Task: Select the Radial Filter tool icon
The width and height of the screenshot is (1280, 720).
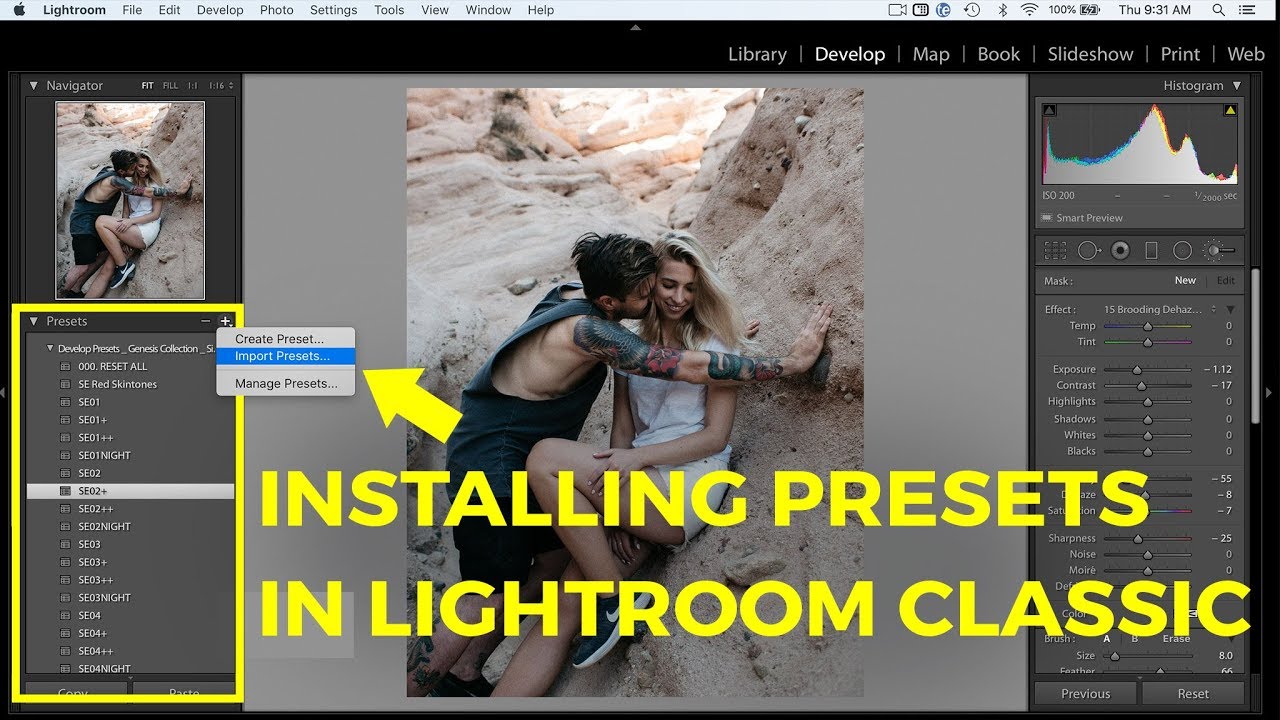Action: (1182, 250)
